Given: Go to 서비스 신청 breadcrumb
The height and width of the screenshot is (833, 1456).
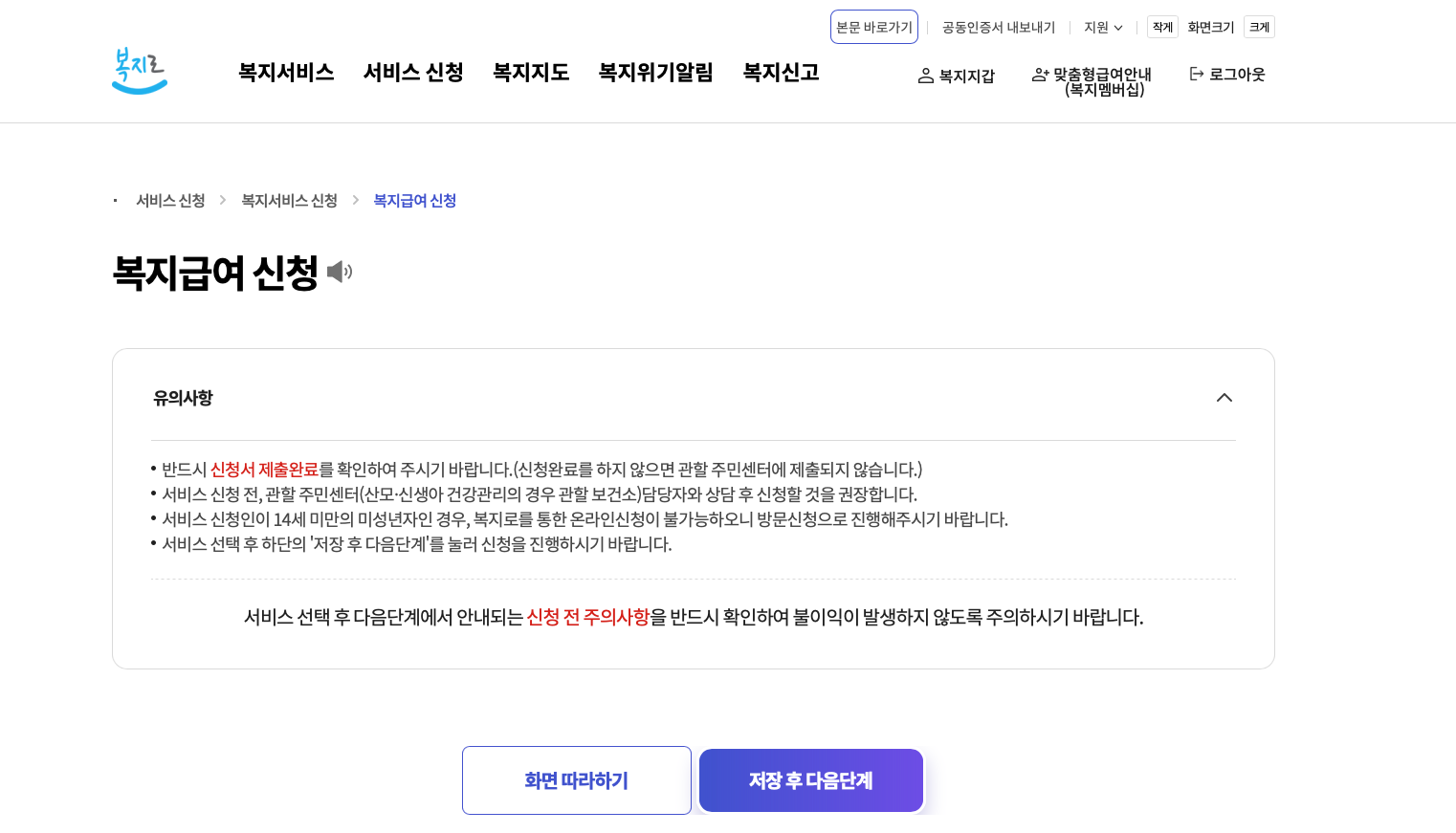Looking at the screenshot, I should pyautogui.click(x=170, y=201).
